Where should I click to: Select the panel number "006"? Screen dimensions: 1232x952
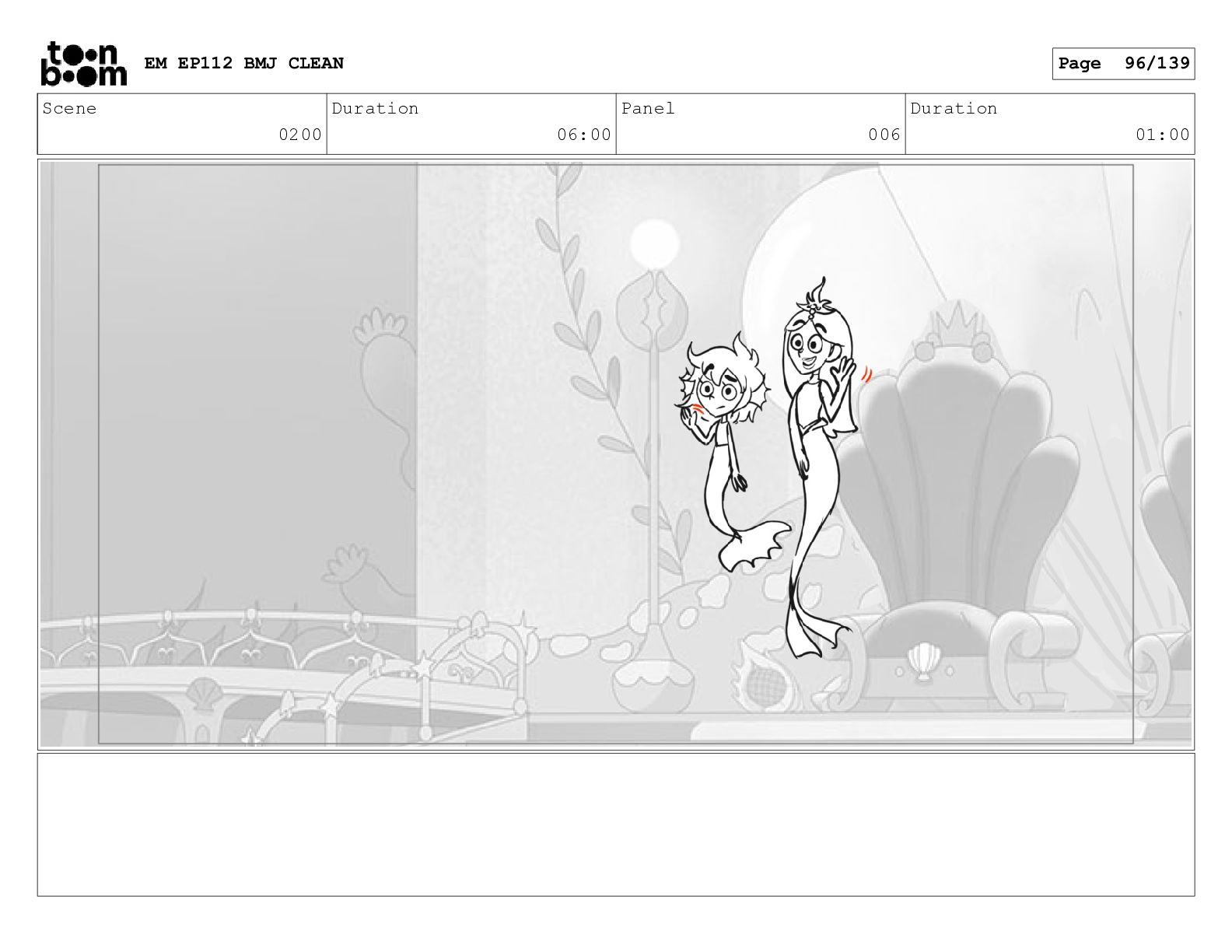[x=884, y=135]
